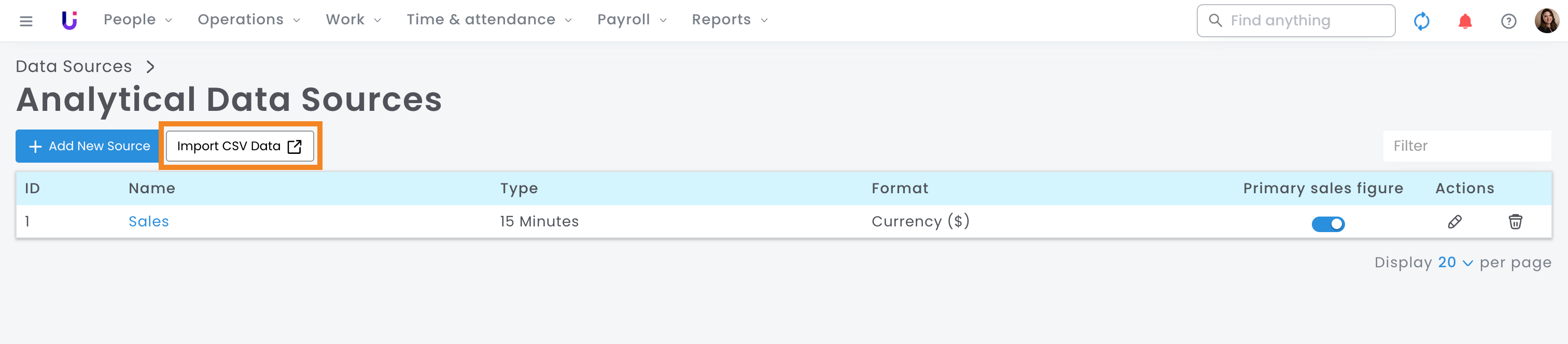
Task: Open the red notifications bell
Action: tap(1464, 21)
